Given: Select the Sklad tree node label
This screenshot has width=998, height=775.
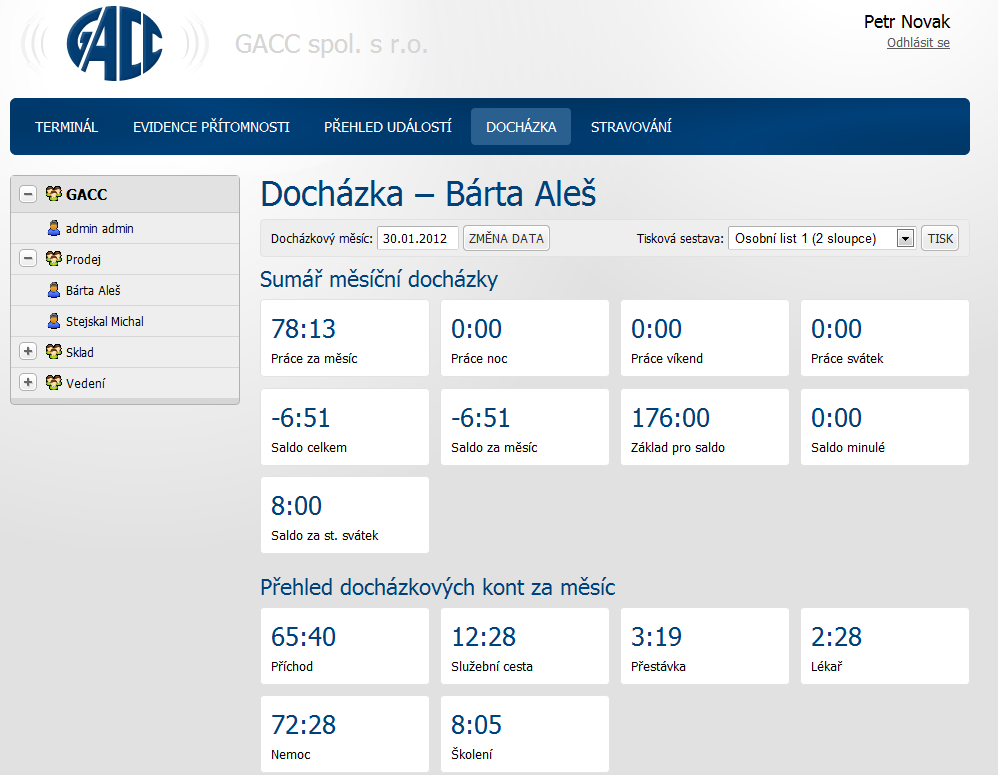Looking at the screenshot, I should click(x=80, y=353).
